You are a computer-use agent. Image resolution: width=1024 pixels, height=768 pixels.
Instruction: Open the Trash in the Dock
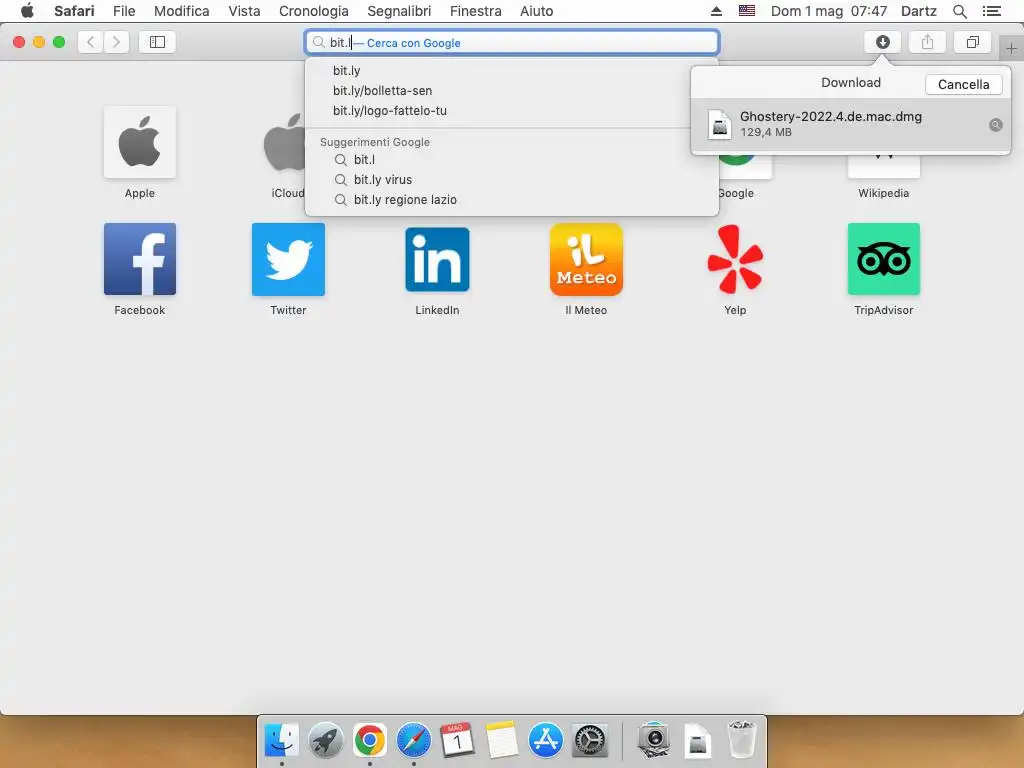click(x=741, y=740)
